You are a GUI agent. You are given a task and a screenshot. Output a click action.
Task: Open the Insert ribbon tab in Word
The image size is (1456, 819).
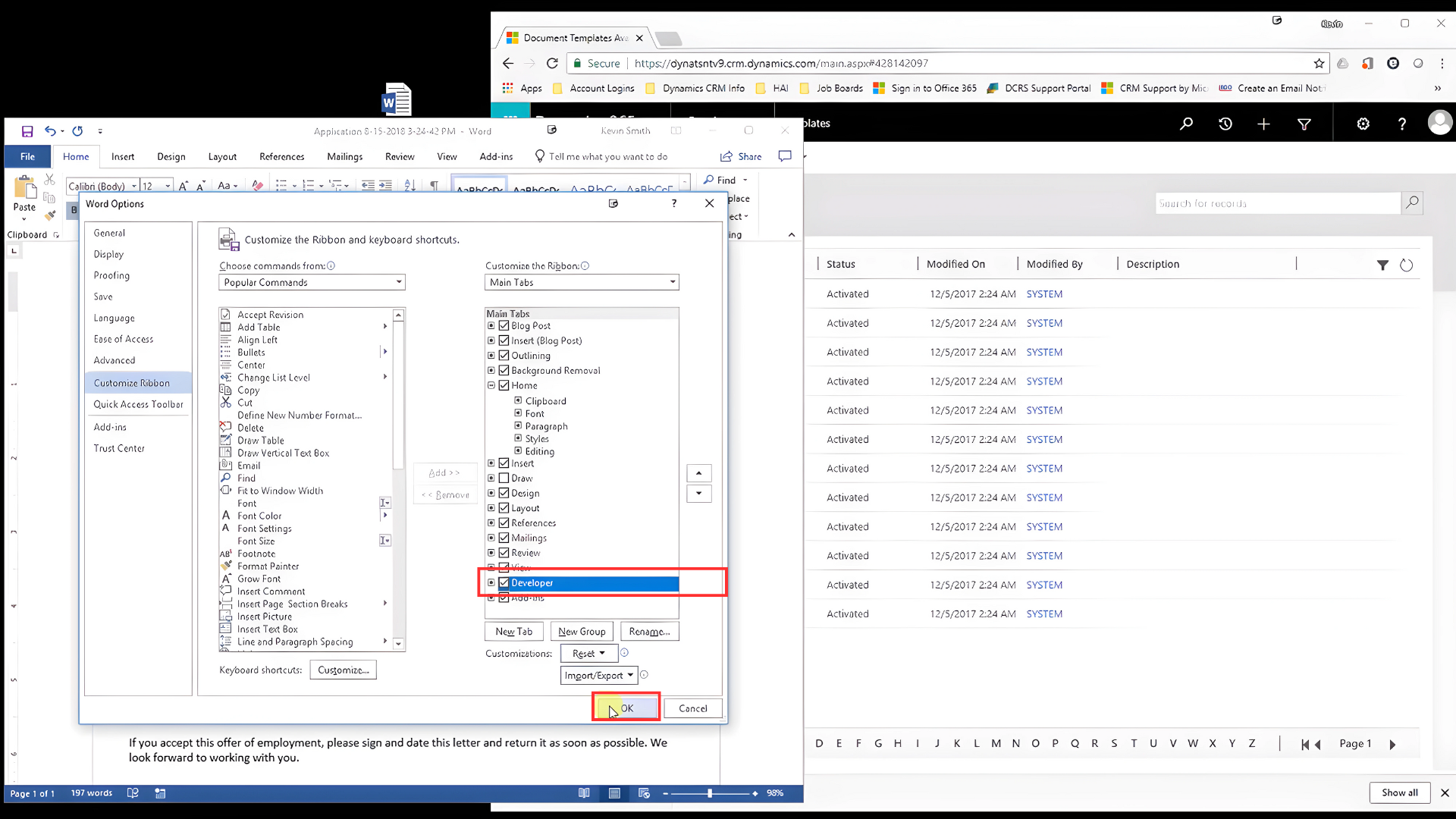pyautogui.click(x=123, y=156)
